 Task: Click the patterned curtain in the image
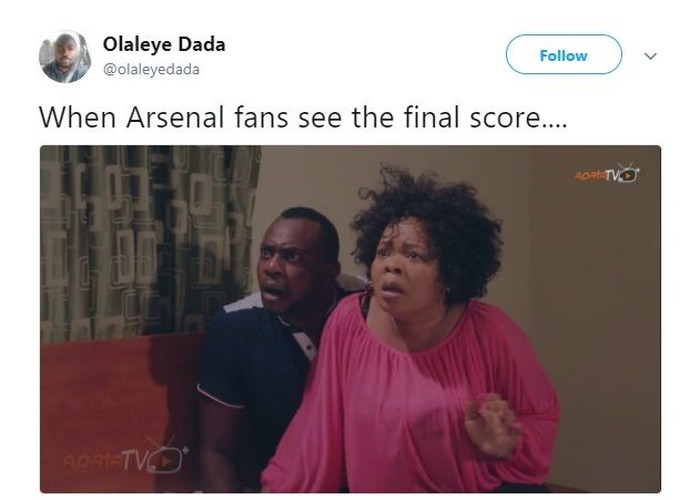150,241
